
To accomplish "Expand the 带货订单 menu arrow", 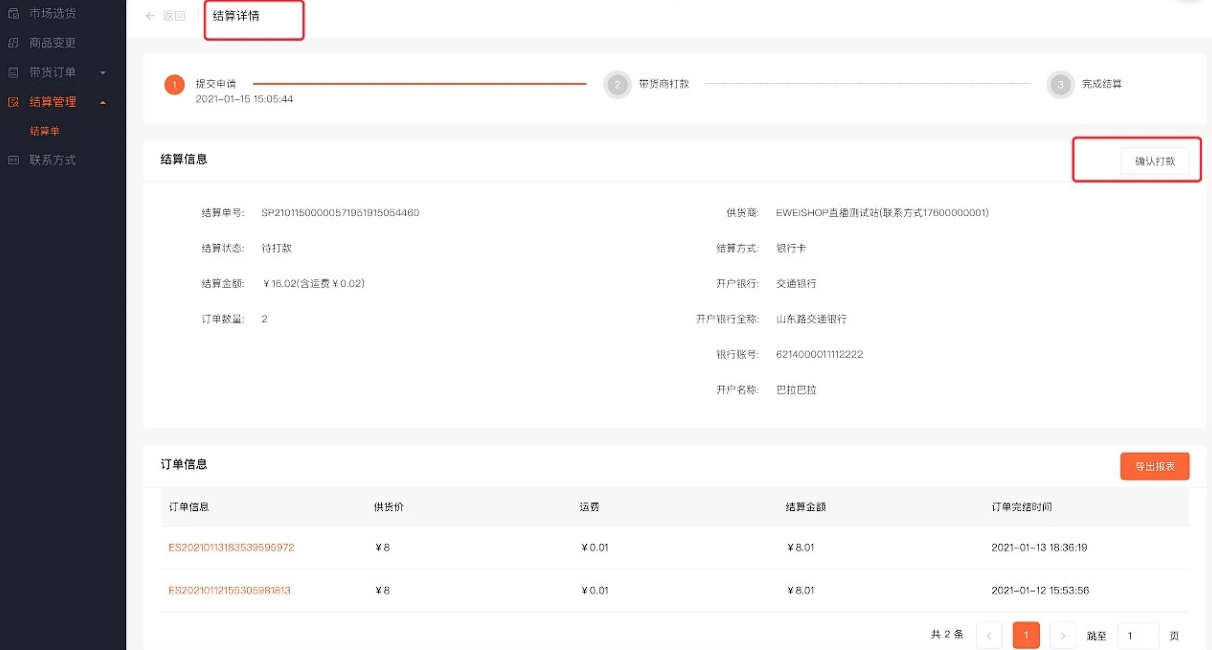I will (x=103, y=73).
